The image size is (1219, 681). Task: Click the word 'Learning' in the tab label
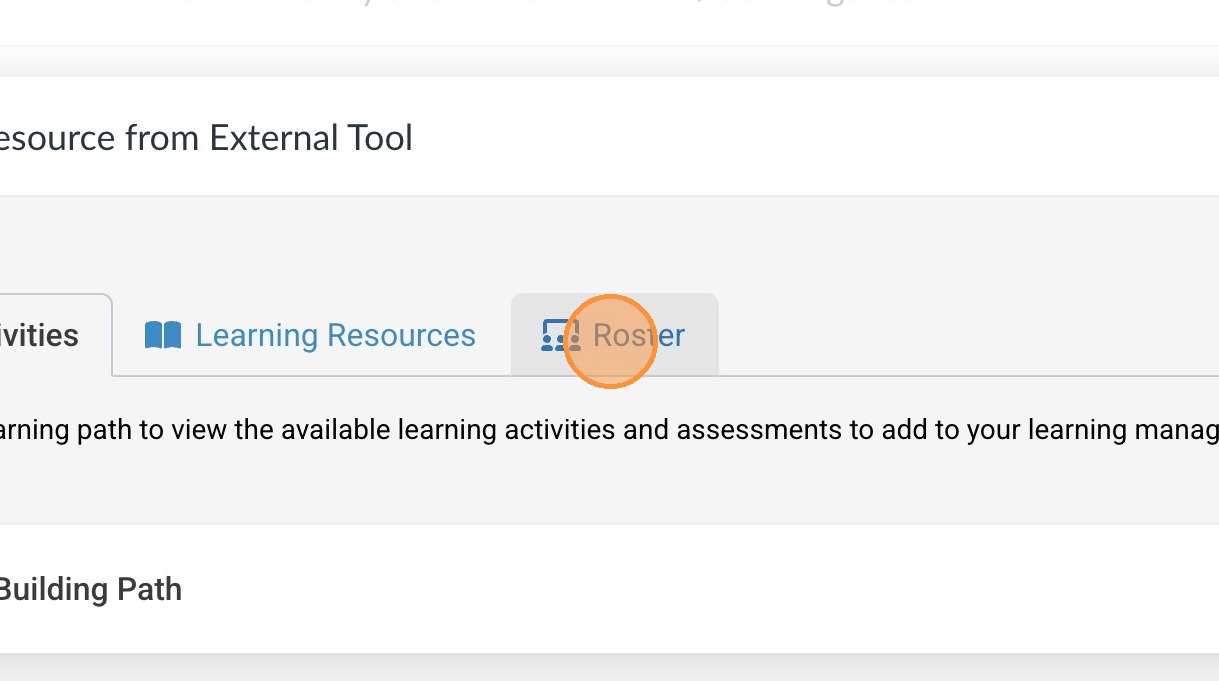256,335
